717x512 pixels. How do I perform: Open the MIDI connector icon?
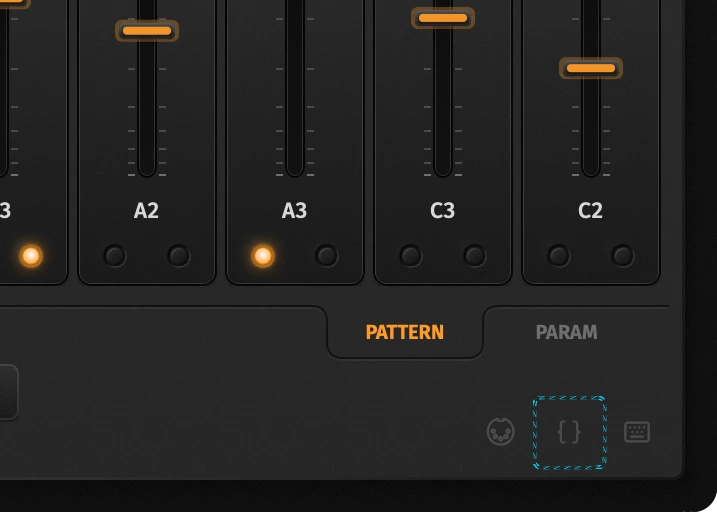[x=500, y=432]
